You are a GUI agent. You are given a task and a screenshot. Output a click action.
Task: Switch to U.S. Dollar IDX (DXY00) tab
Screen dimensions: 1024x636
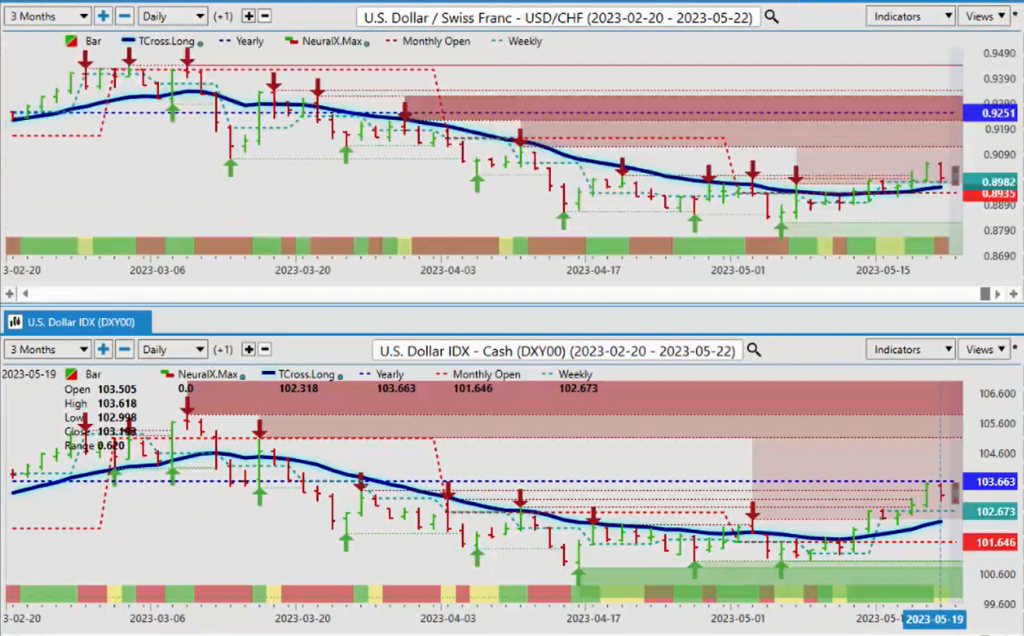pos(78,322)
